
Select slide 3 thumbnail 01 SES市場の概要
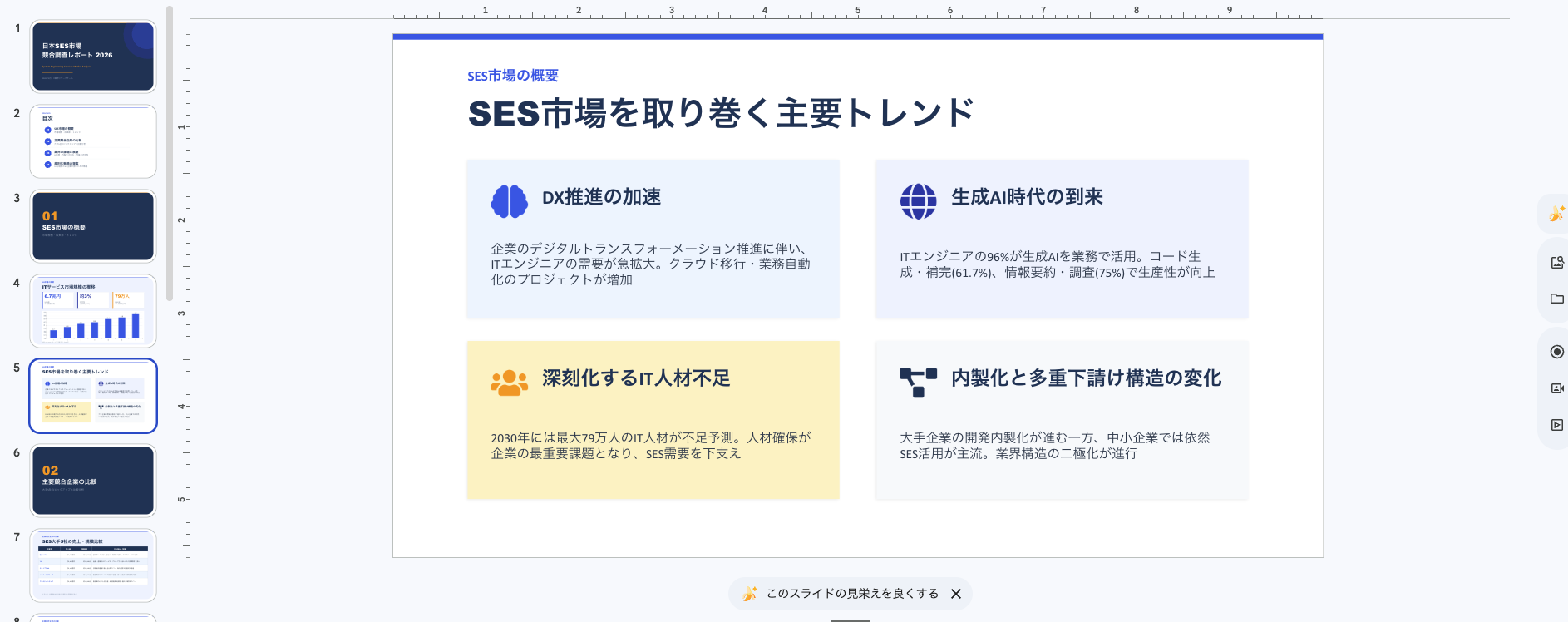coord(93,226)
